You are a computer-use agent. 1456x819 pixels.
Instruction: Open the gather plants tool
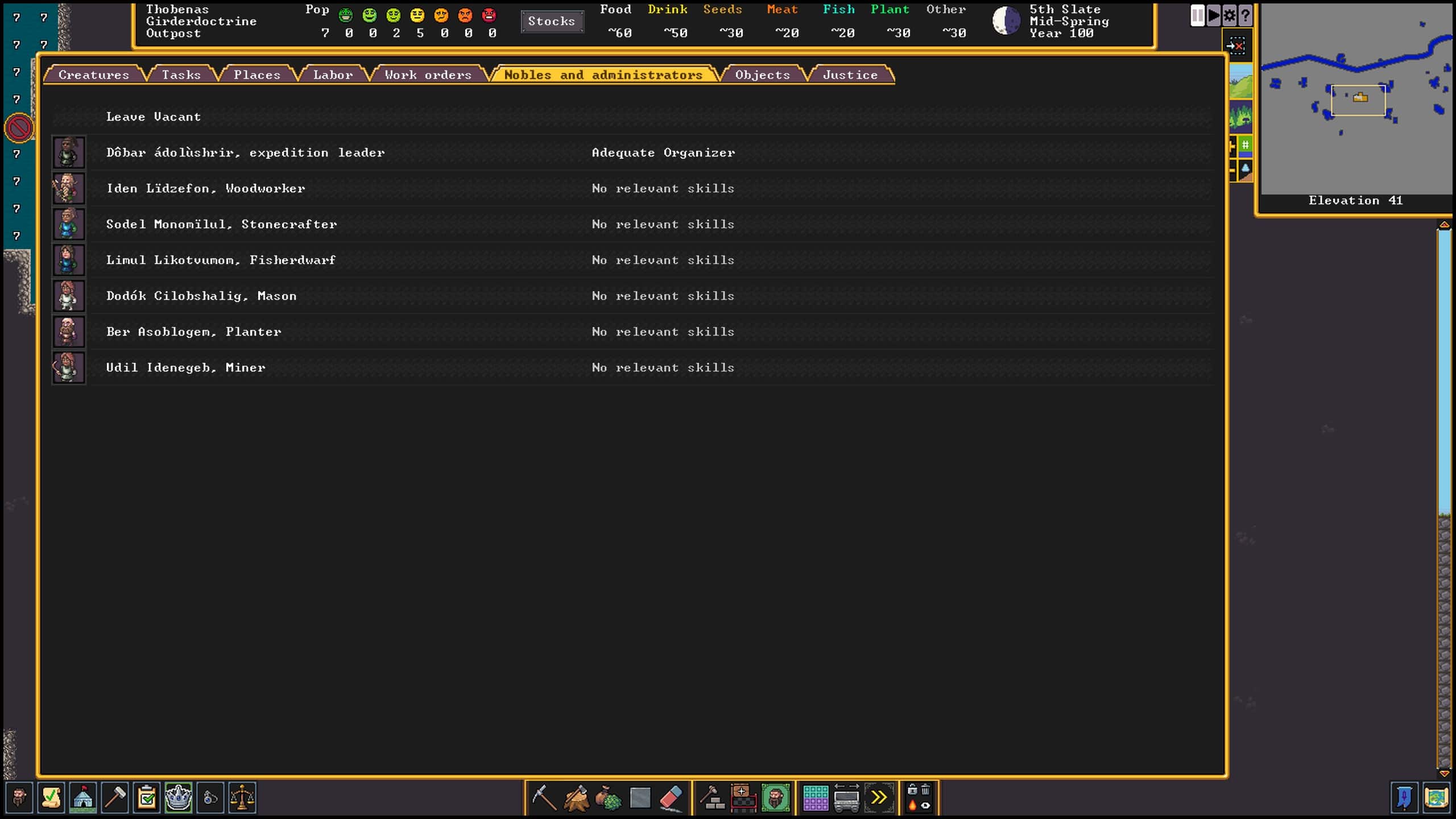click(x=608, y=797)
